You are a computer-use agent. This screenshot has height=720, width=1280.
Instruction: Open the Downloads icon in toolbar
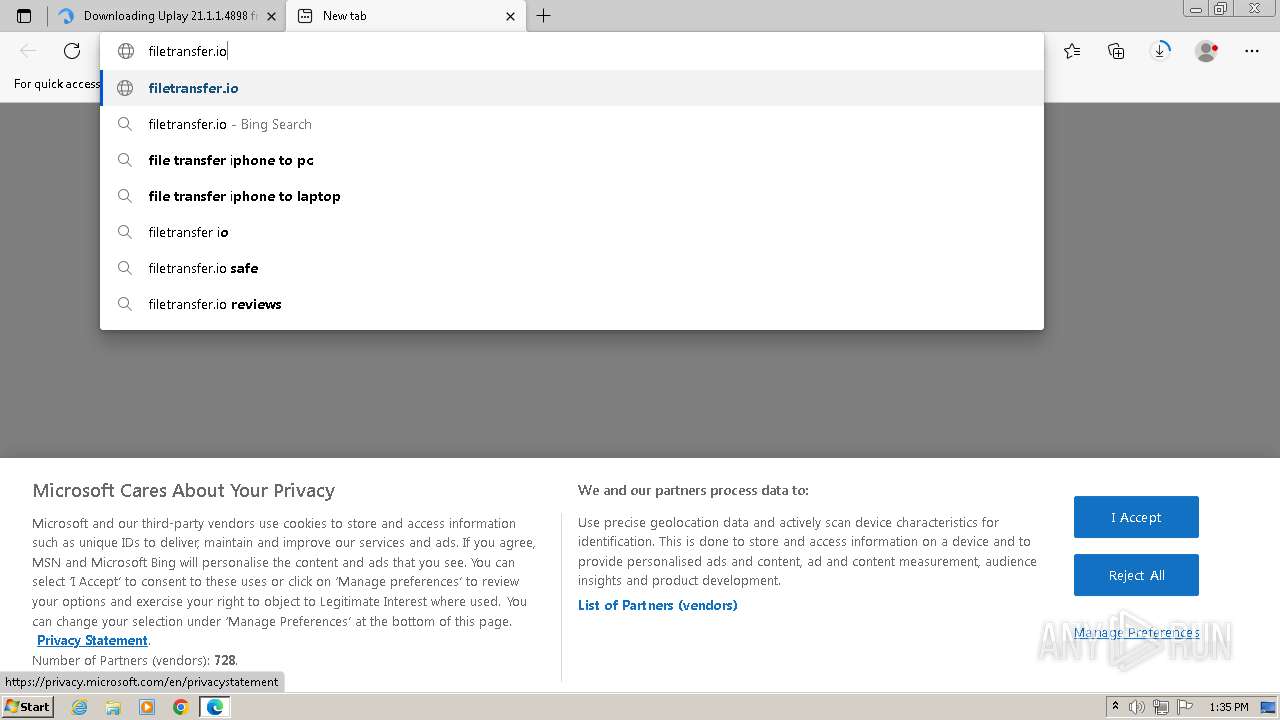coord(1160,50)
